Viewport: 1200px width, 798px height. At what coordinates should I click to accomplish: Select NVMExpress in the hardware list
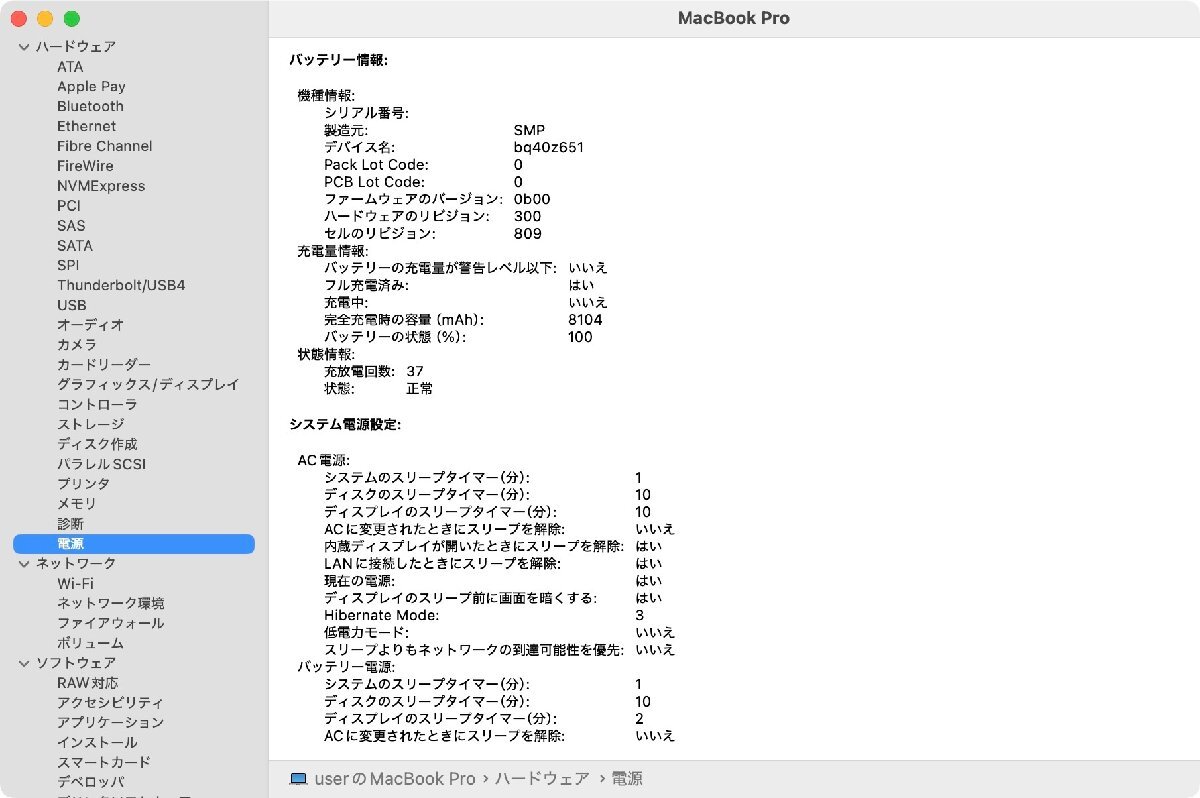[102, 186]
